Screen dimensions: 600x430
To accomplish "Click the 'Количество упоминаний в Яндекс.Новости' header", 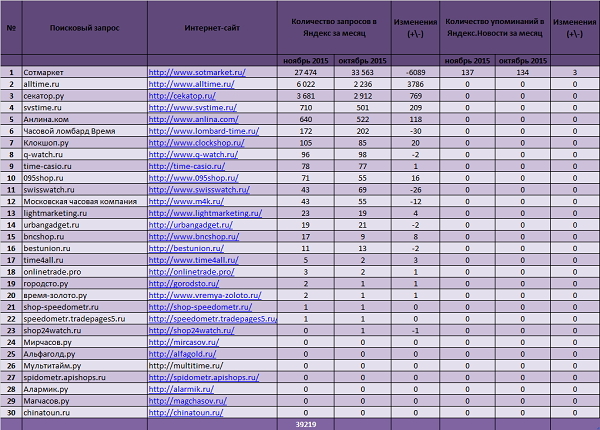I will pos(495,28).
